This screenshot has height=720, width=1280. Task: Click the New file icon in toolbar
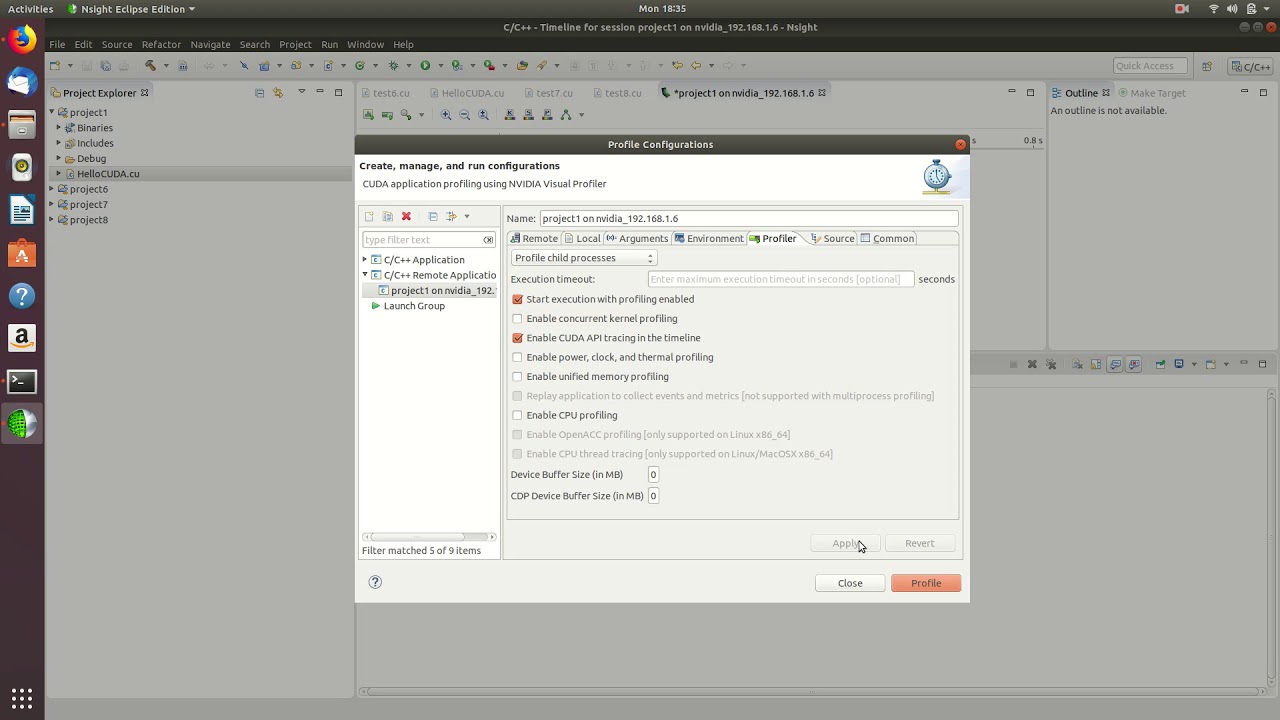tap(55, 66)
